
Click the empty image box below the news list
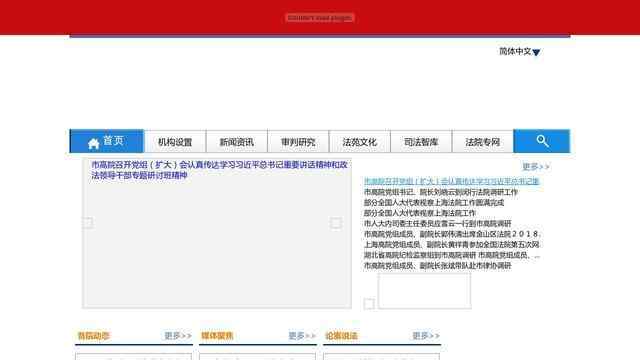coord(424,291)
